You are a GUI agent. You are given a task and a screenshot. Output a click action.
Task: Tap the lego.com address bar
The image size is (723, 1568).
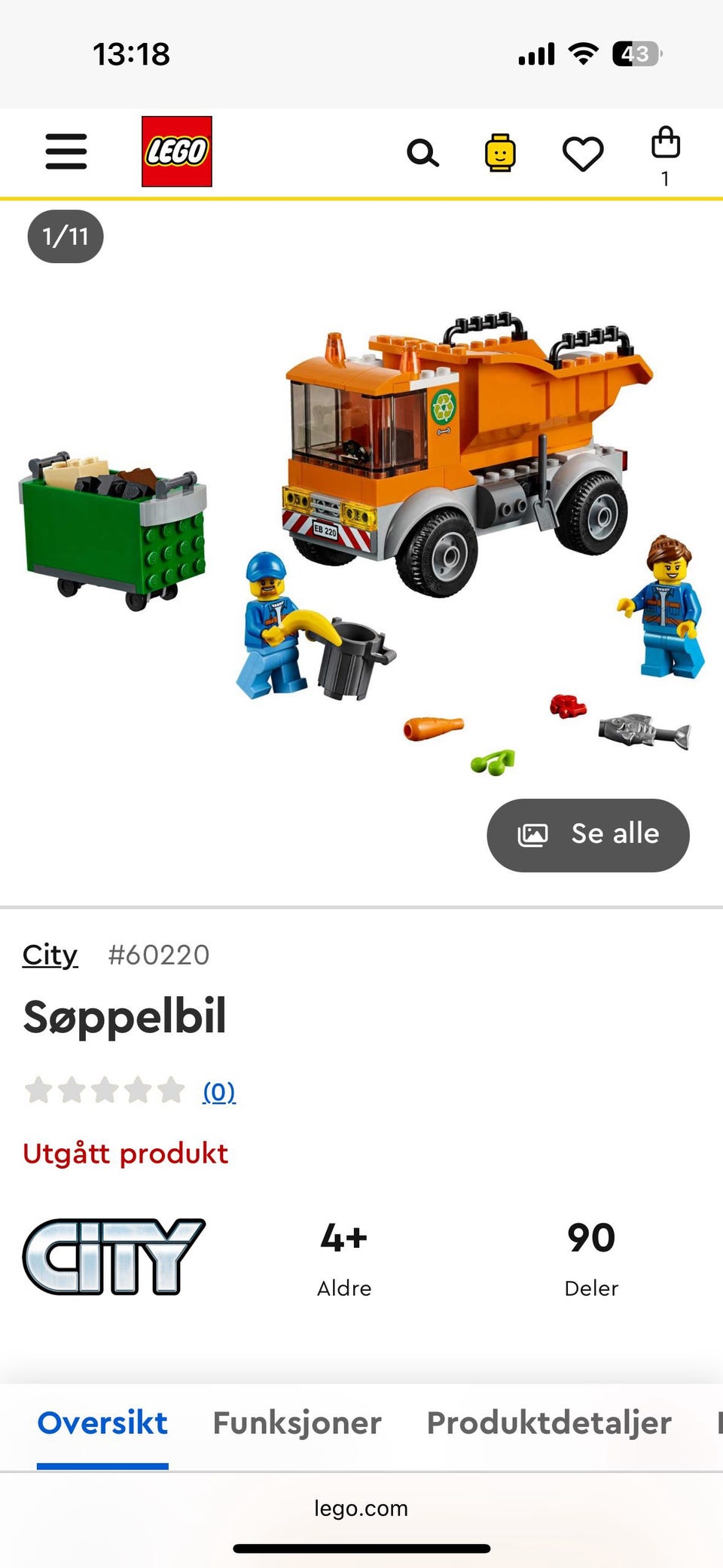[361, 1508]
